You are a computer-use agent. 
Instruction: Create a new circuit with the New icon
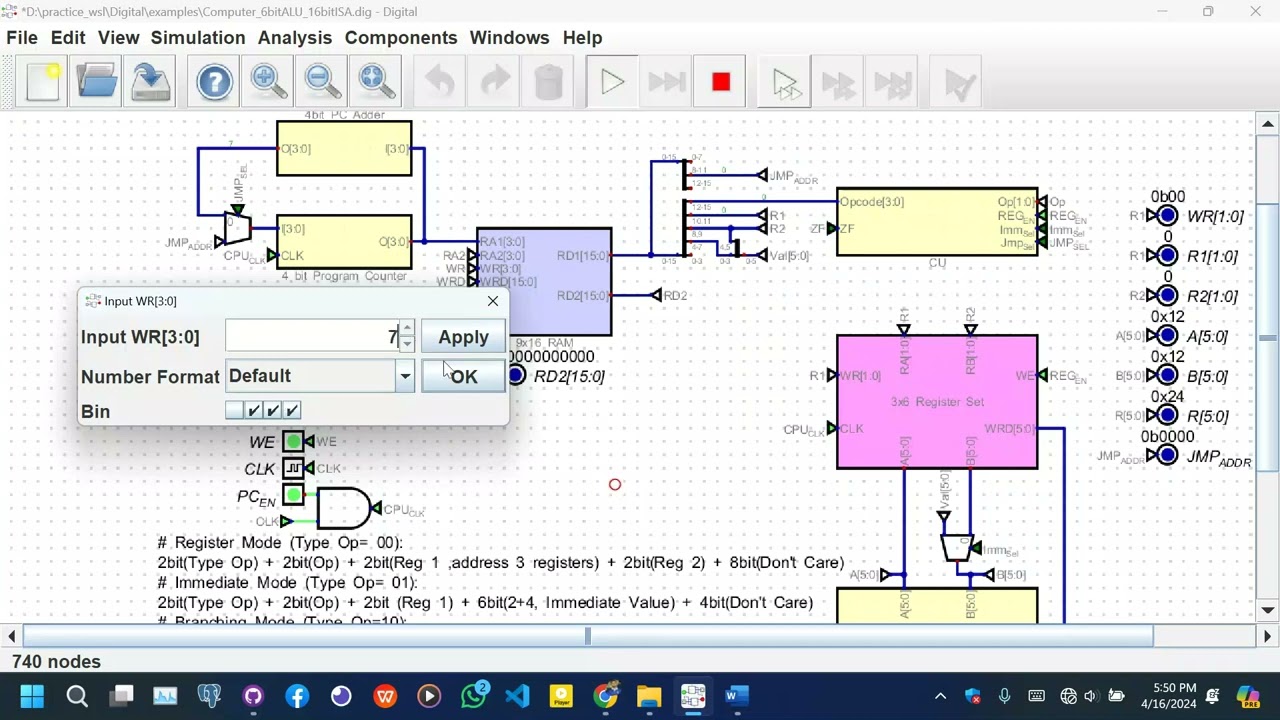click(43, 82)
